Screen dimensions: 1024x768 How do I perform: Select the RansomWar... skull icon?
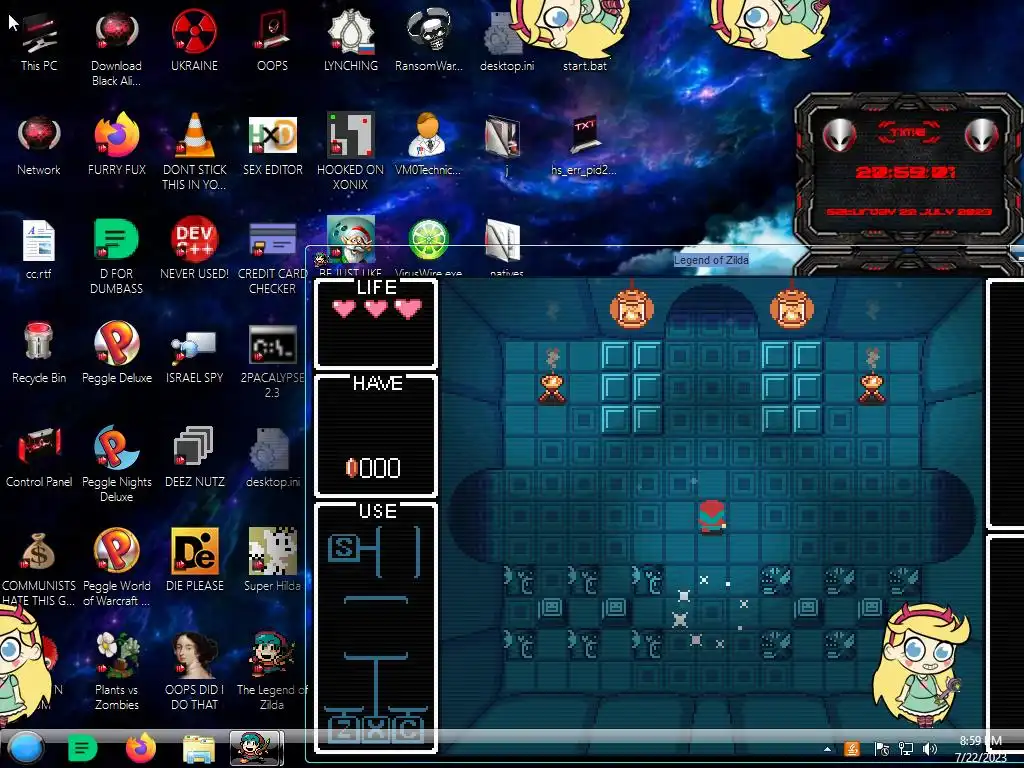(428, 39)
